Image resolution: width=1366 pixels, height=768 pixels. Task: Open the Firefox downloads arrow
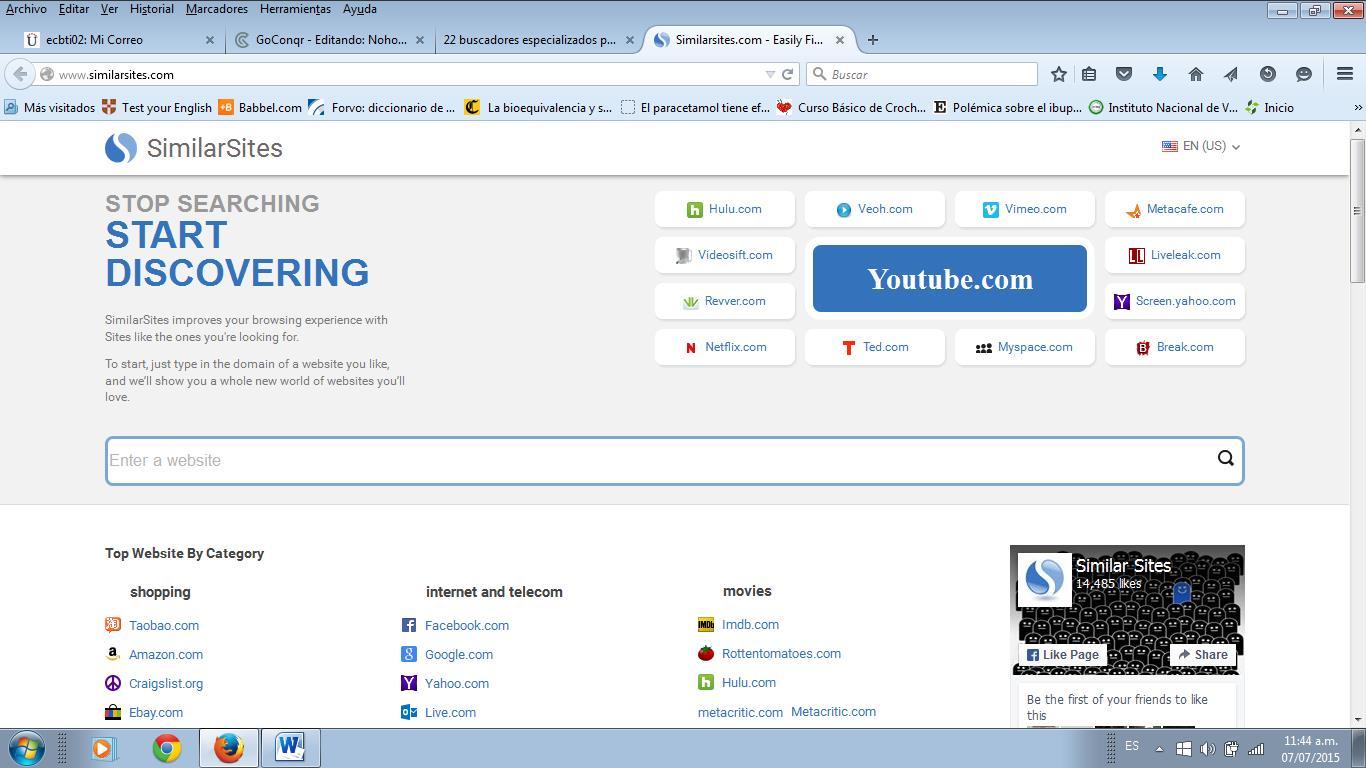pyautogui.click(x=1160, y=74)
